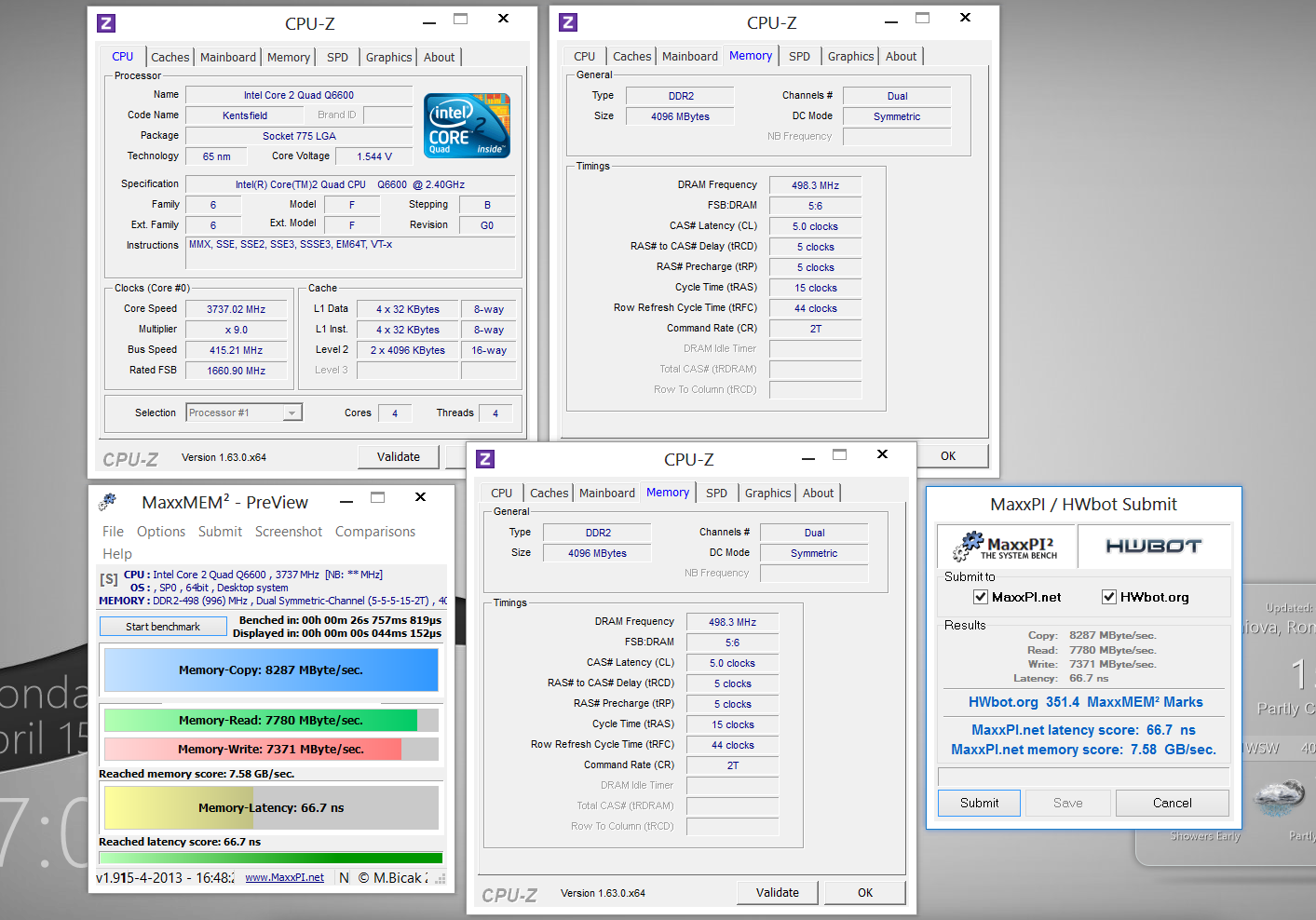Open the File menu in MaxxMEM
Screen dimensions: 1316x920
(x=113, y=532)
